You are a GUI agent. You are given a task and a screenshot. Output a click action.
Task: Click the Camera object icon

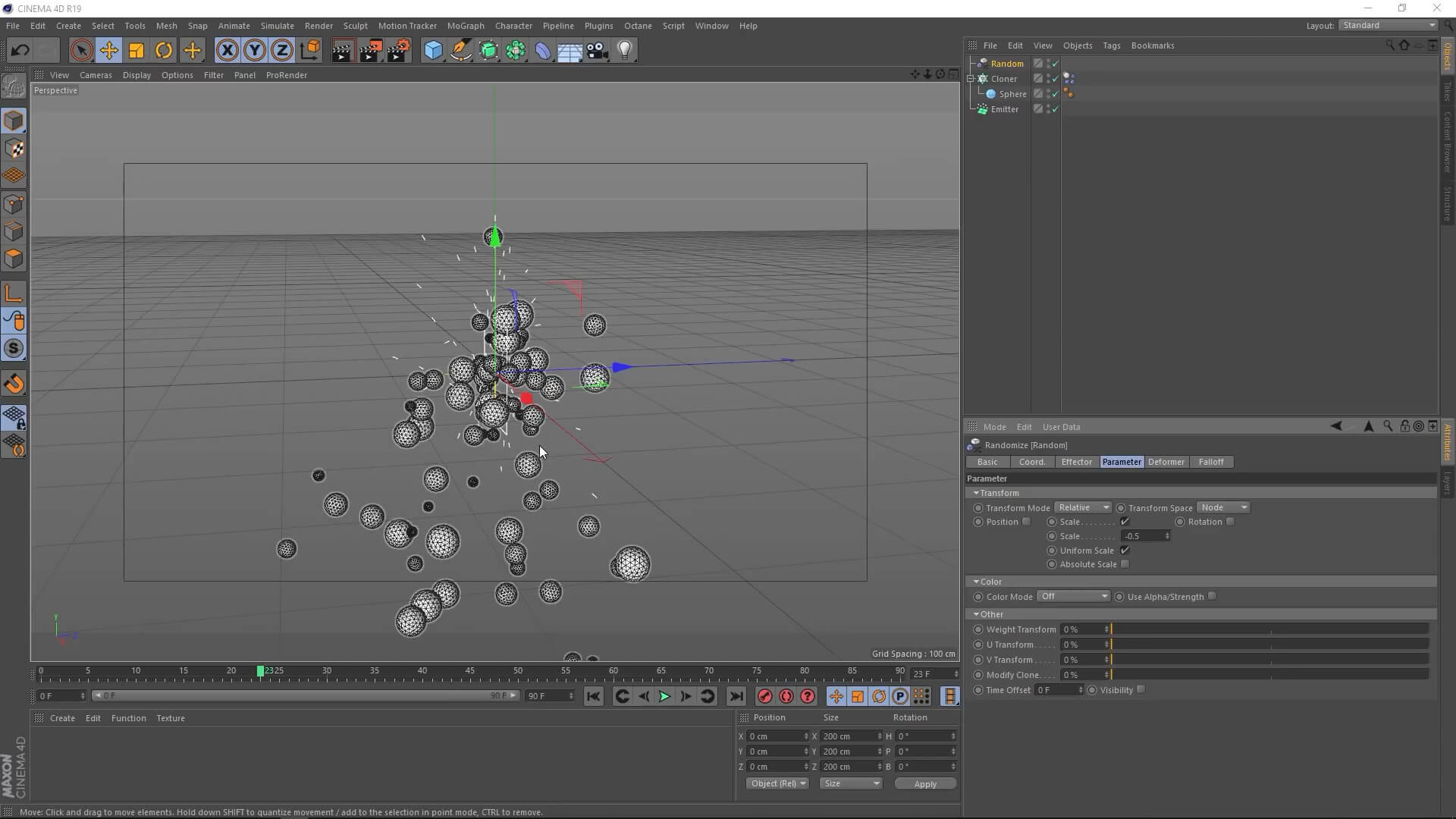(598, 51)
